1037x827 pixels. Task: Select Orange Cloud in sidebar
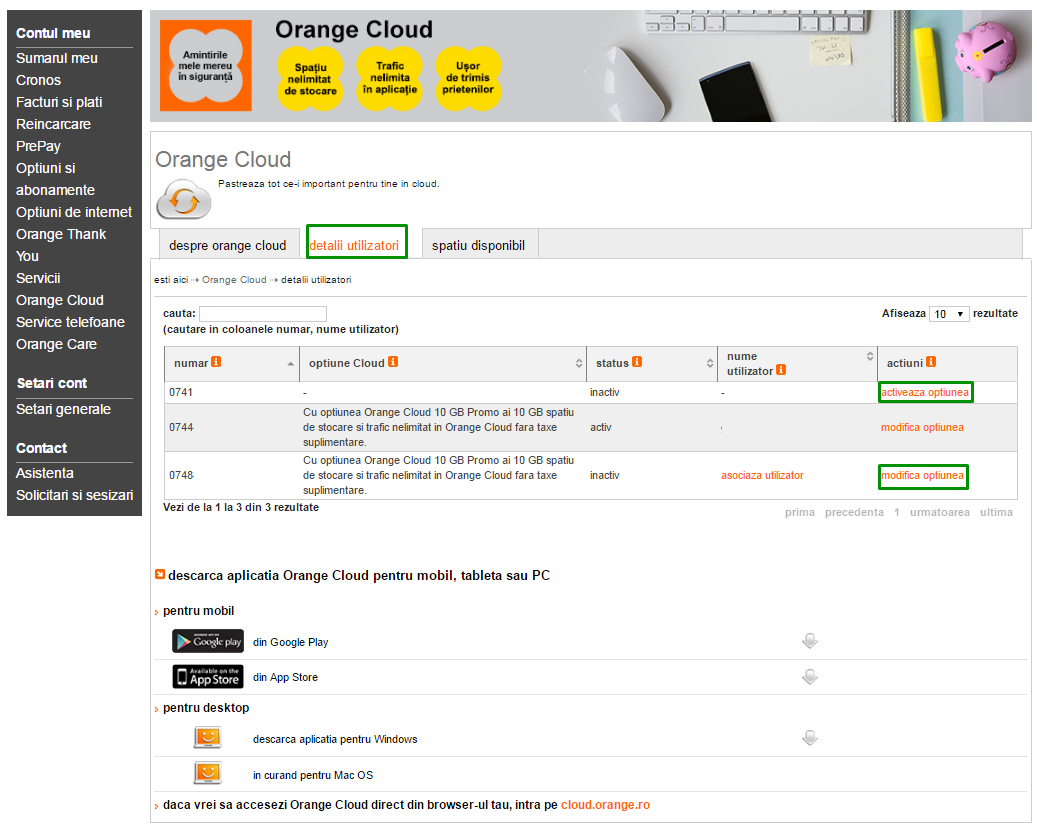pyautogui.click(x=60, y=300)
